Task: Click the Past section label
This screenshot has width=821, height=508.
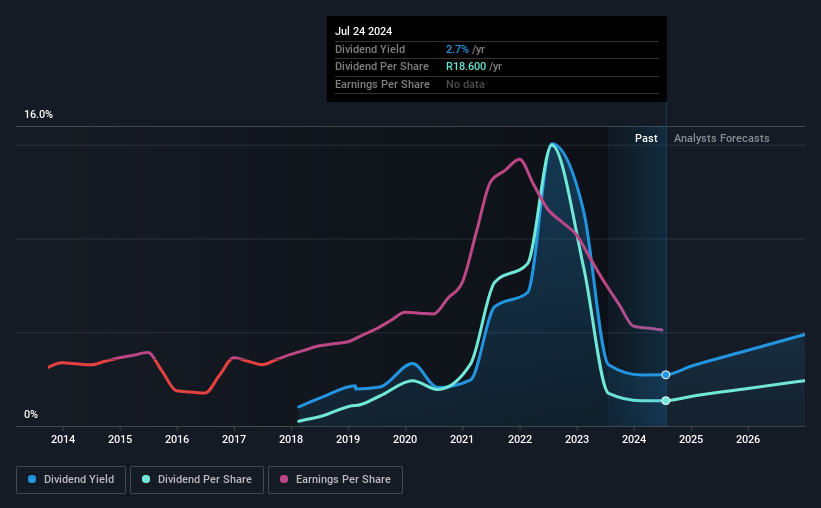Action: pyautogui.click(x=646, y=138)
